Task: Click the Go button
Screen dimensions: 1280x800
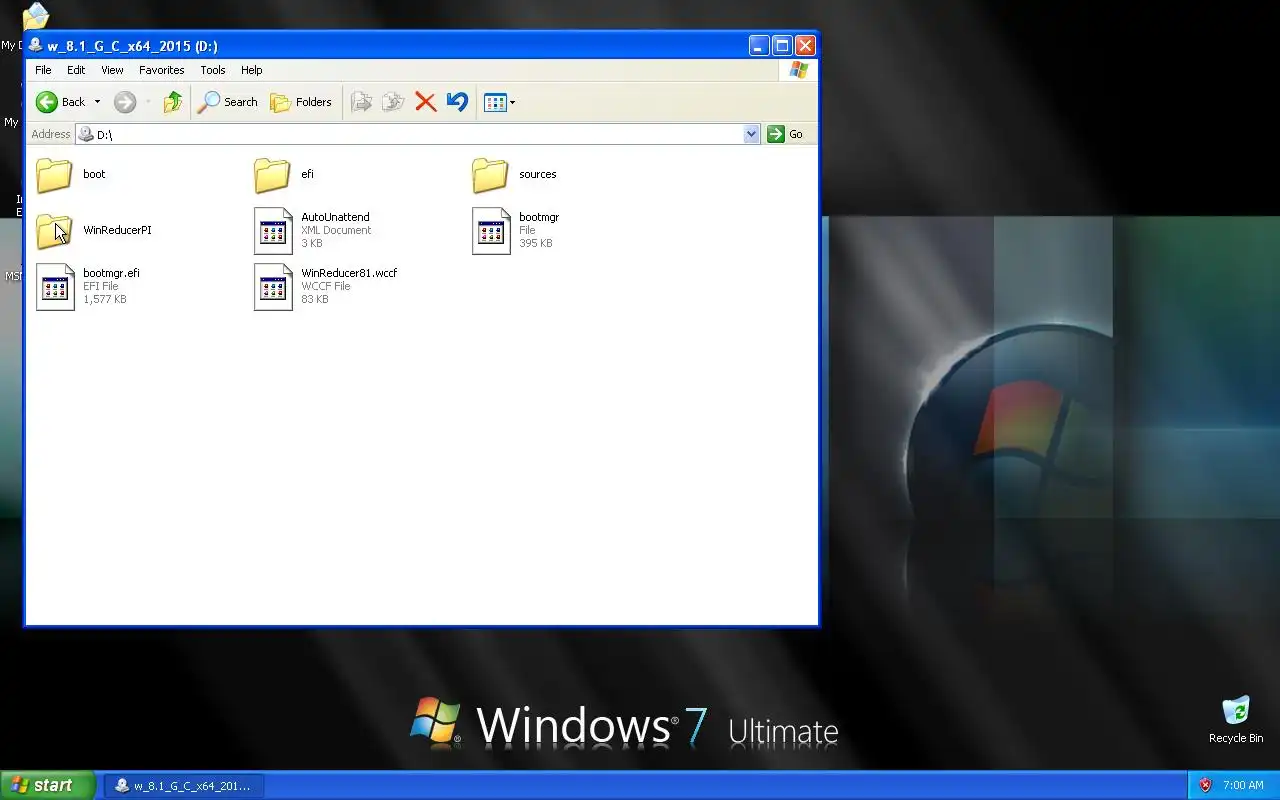Action: [x=785, y=134]
